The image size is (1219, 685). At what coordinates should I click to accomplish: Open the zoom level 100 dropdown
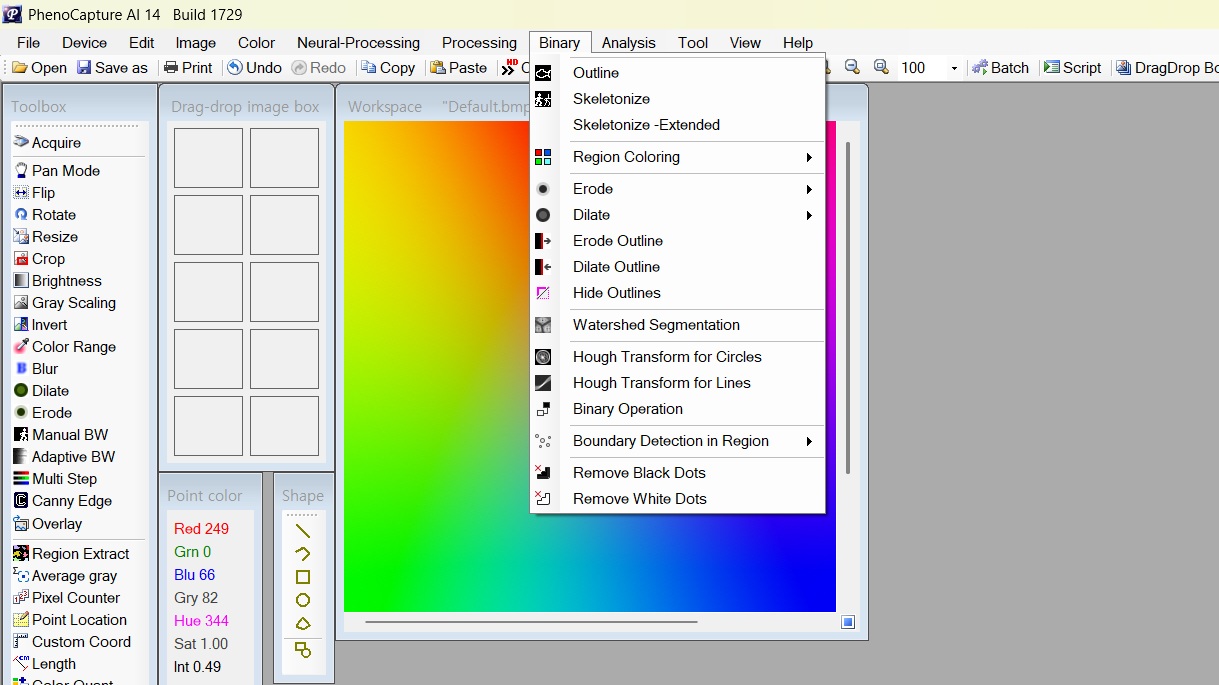pos(954,68)
